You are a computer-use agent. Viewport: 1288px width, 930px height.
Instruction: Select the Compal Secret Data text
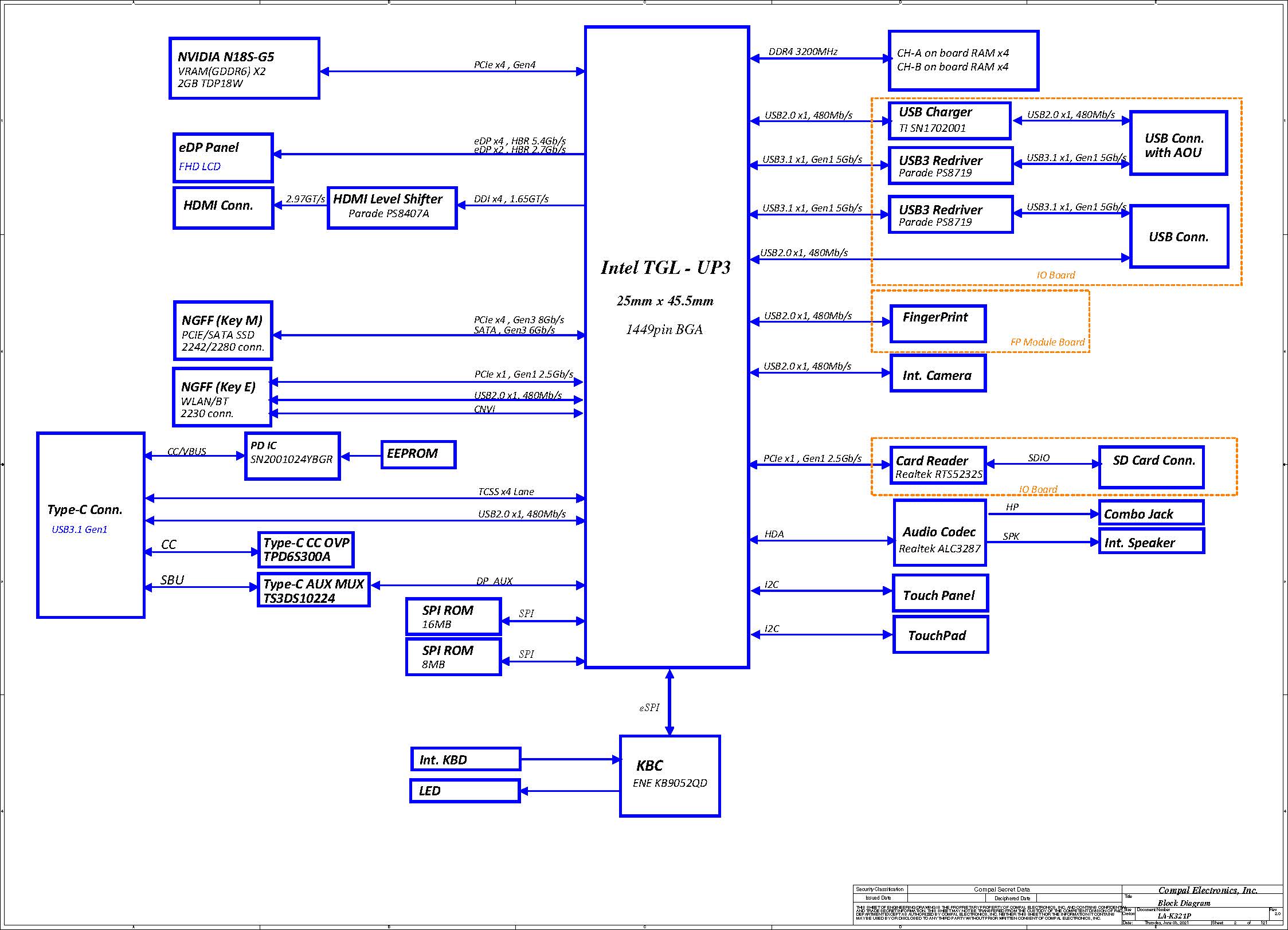coord(1001,890)
